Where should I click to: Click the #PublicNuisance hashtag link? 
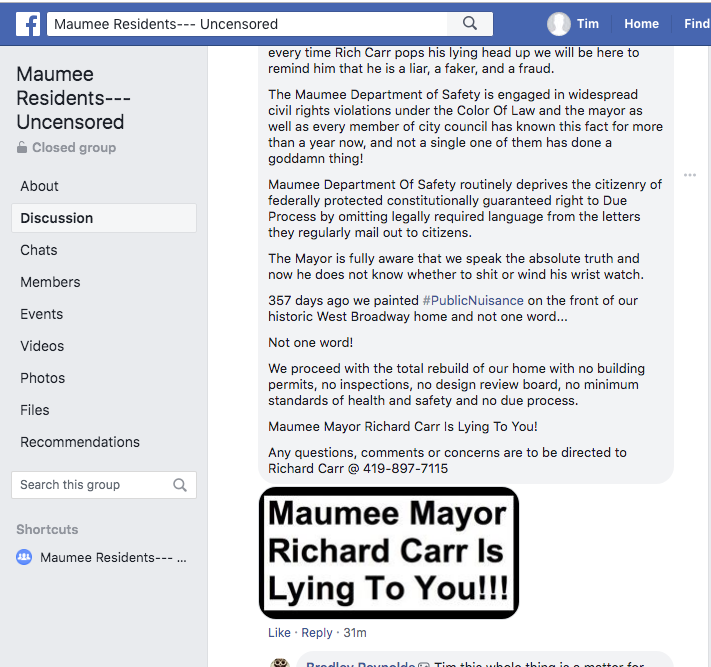pos(474,300)
